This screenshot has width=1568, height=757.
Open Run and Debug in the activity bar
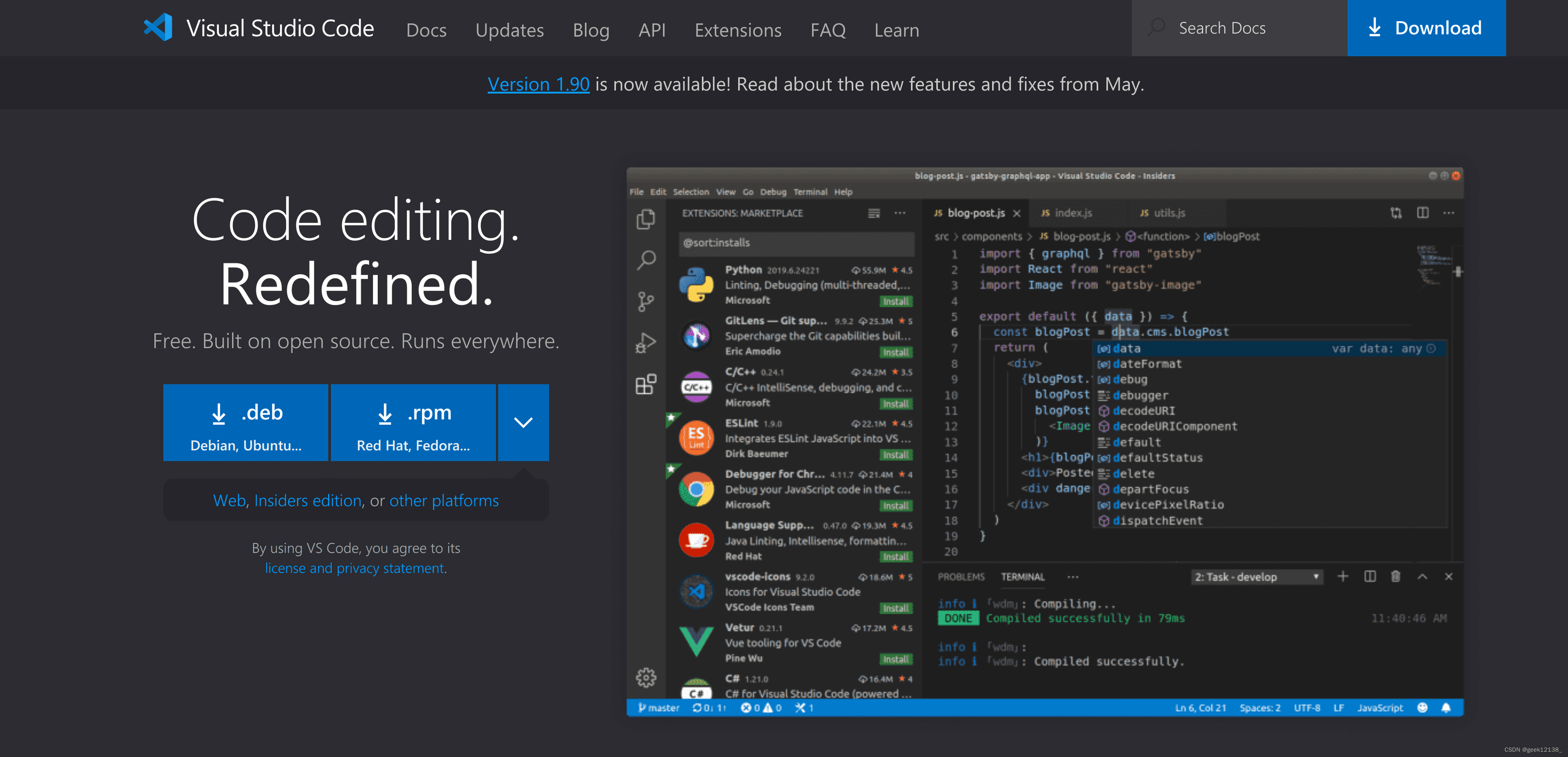click(646, 343)
